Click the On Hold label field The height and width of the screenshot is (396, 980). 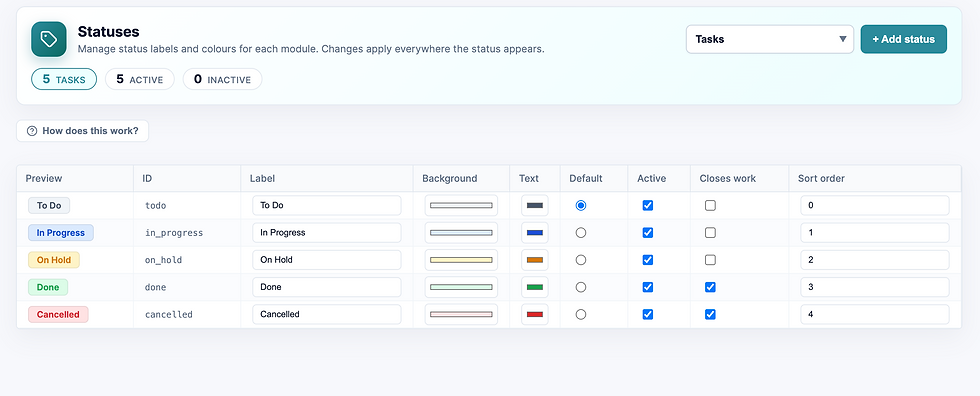pos(327,260)
